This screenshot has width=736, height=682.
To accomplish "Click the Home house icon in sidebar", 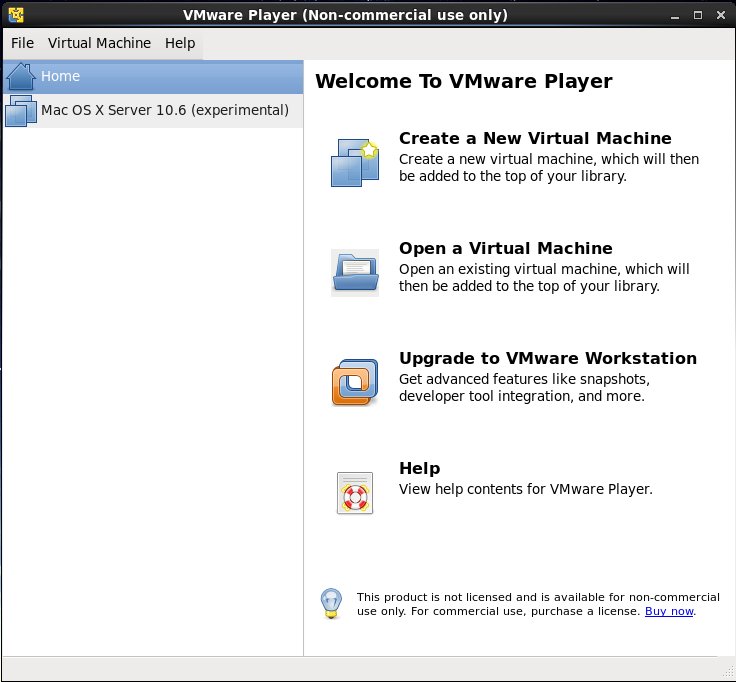I will (x=21, y=77).
